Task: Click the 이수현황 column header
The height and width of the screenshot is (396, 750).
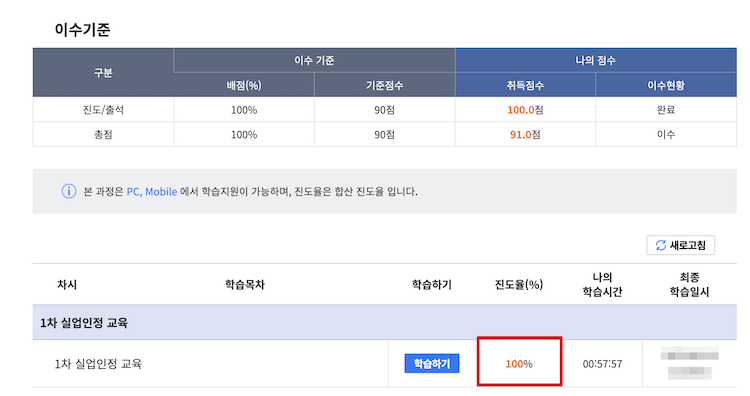Action: click(x=666, y=85)
